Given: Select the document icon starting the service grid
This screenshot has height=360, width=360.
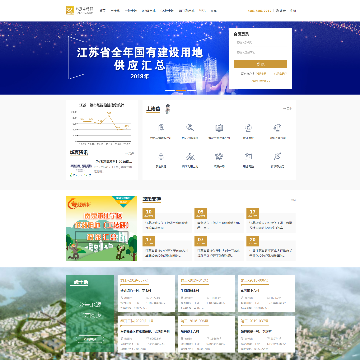Looking at the screenshot, I should coord(161,127).
